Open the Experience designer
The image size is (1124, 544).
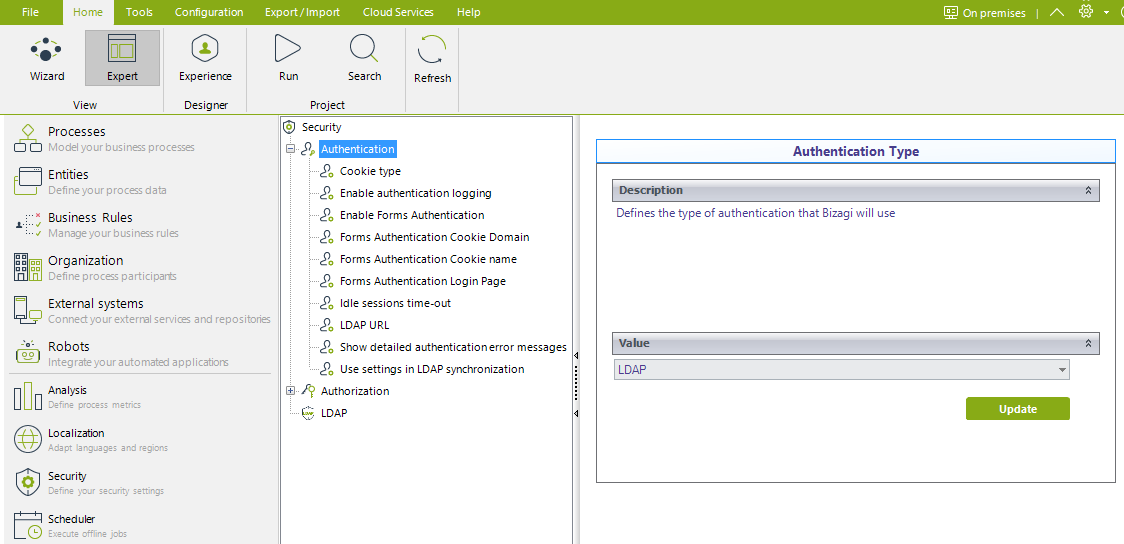tap(205, 59)
